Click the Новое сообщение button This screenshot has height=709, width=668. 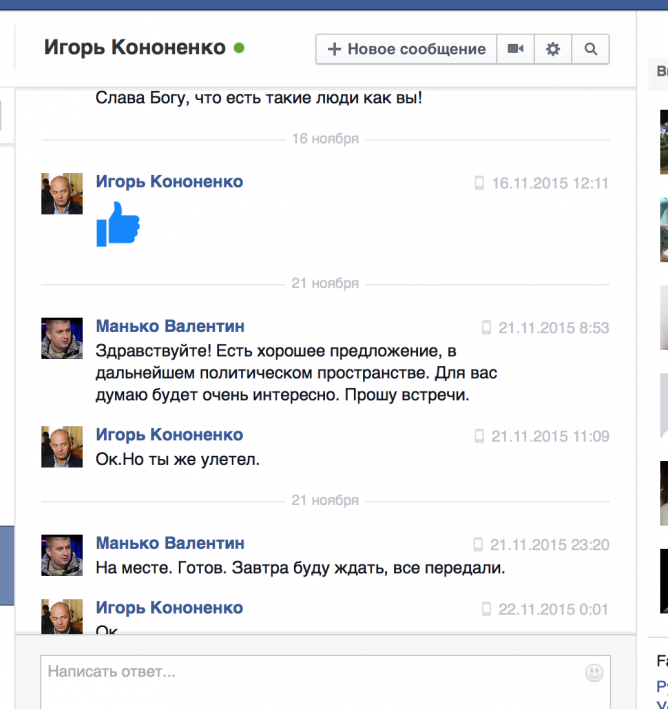[x=406, y=49]
